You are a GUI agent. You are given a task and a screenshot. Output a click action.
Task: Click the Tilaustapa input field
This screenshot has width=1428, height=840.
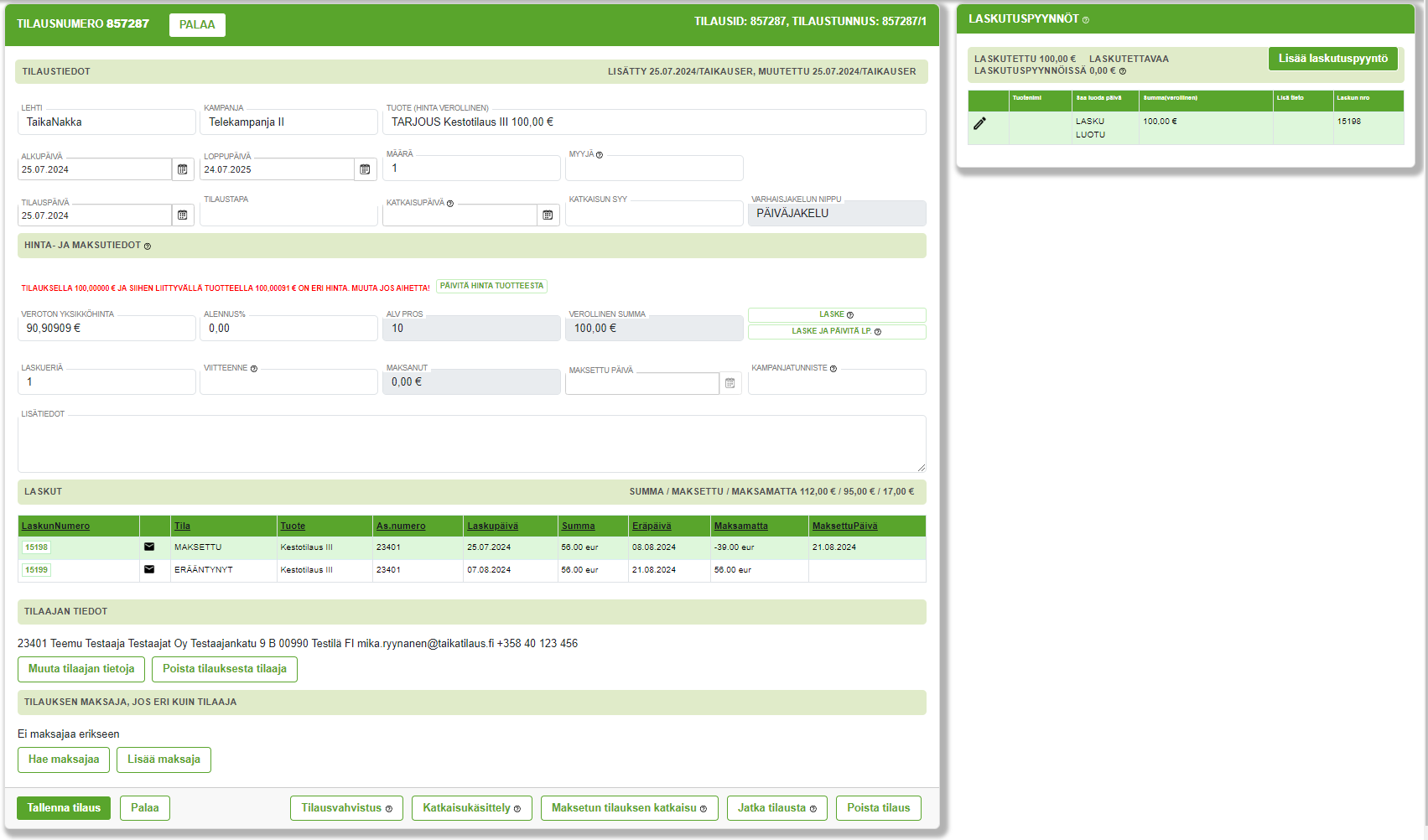coord(288,214)
